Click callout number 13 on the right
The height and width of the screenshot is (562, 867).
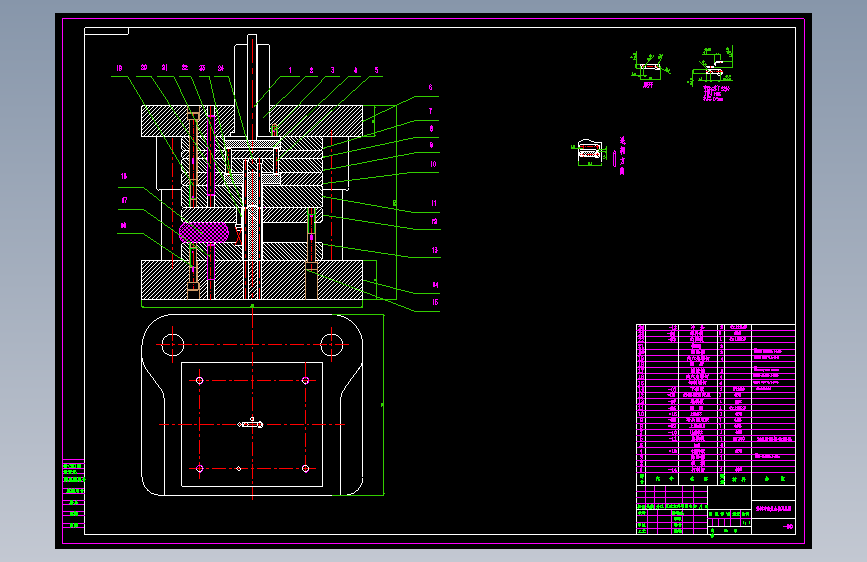click(x=435, y=250)
